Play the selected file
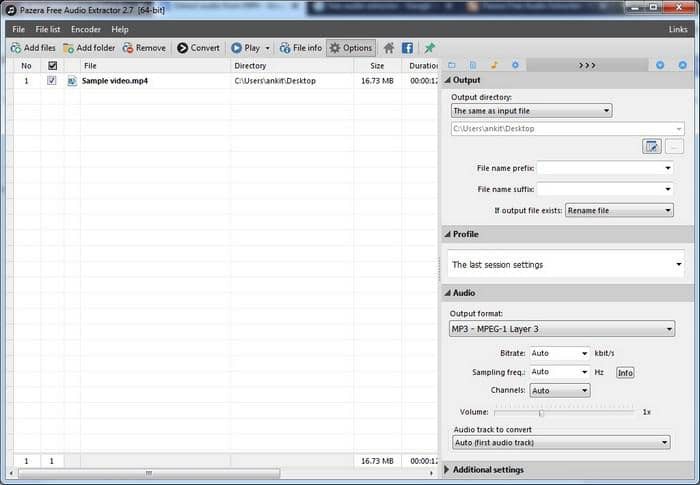Image resolution: width=700 pixels, height=485 pixels. click(x=245, y=48)
